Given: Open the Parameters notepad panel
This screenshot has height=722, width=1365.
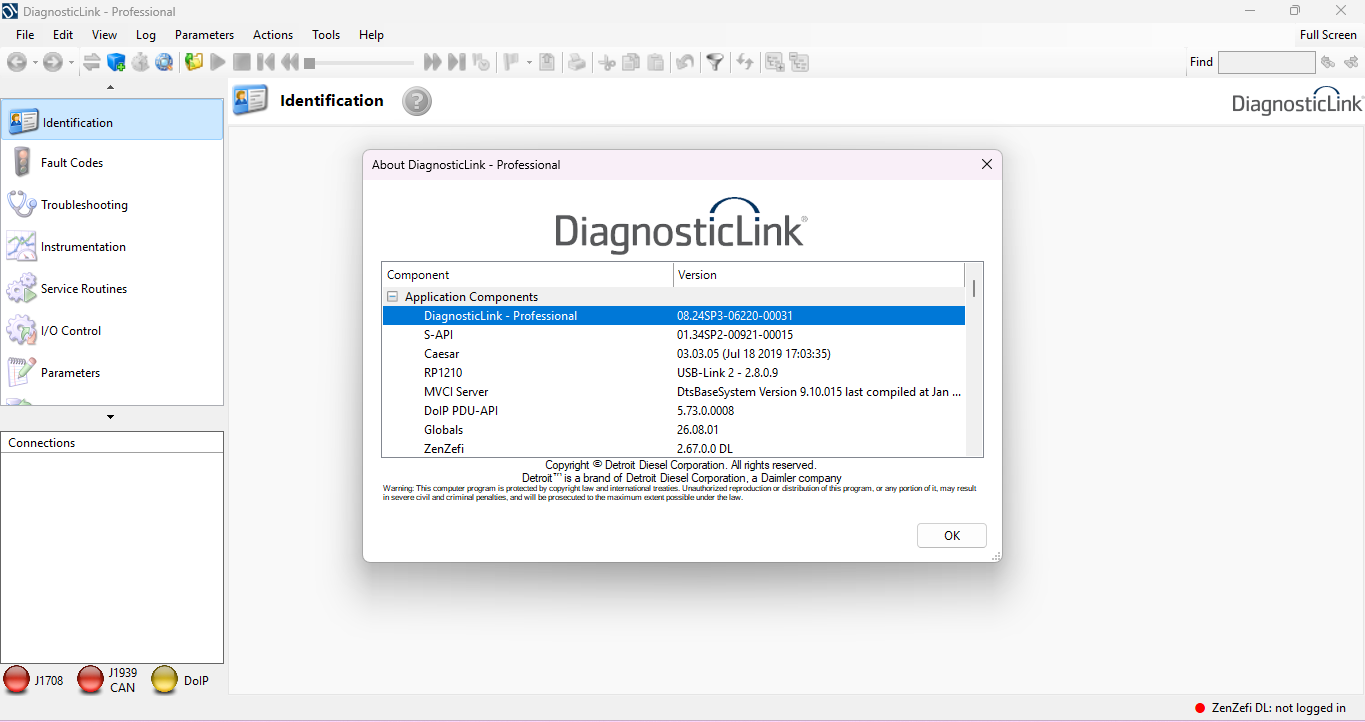Looking at the screenshot, I should pyautogui.click(x=112, y=372).
